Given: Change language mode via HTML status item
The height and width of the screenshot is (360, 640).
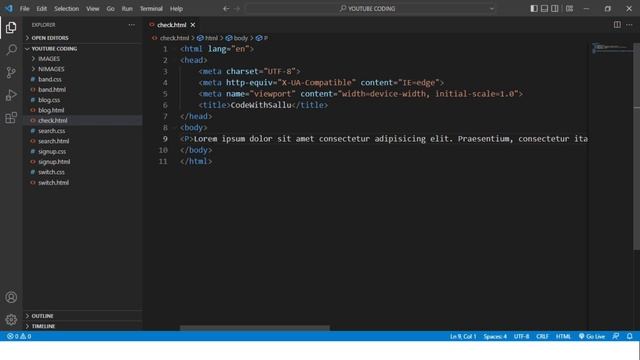Looking at the screenshot, I should pyautogui.click(x=563, y=336).
